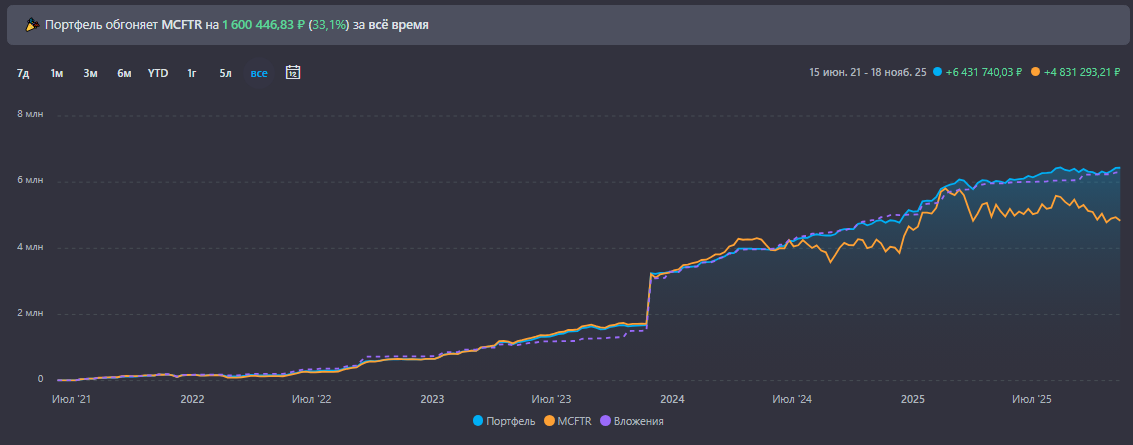The height and width of the screenshot is (445, 1133).
Task: Open the calendar date range picker
Action: point(293,72)
